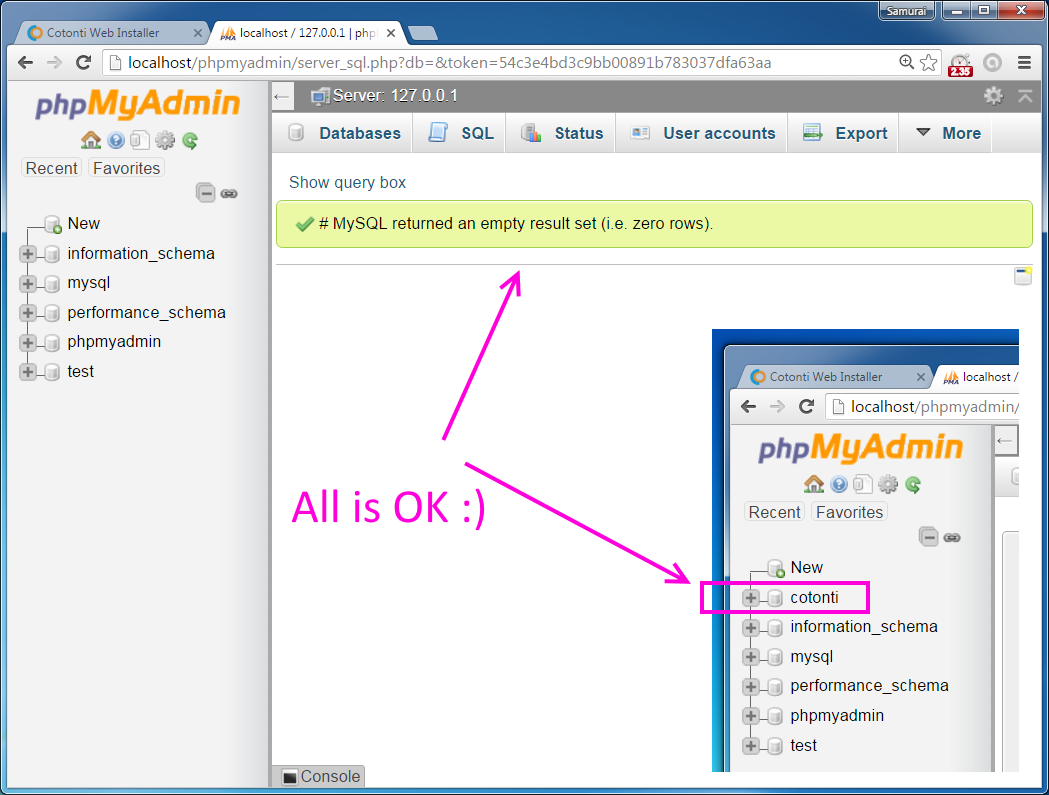Click the Favorites button in the inset screenshot
The height and width of the screenshot is (795, 1049).
[850, 512]
